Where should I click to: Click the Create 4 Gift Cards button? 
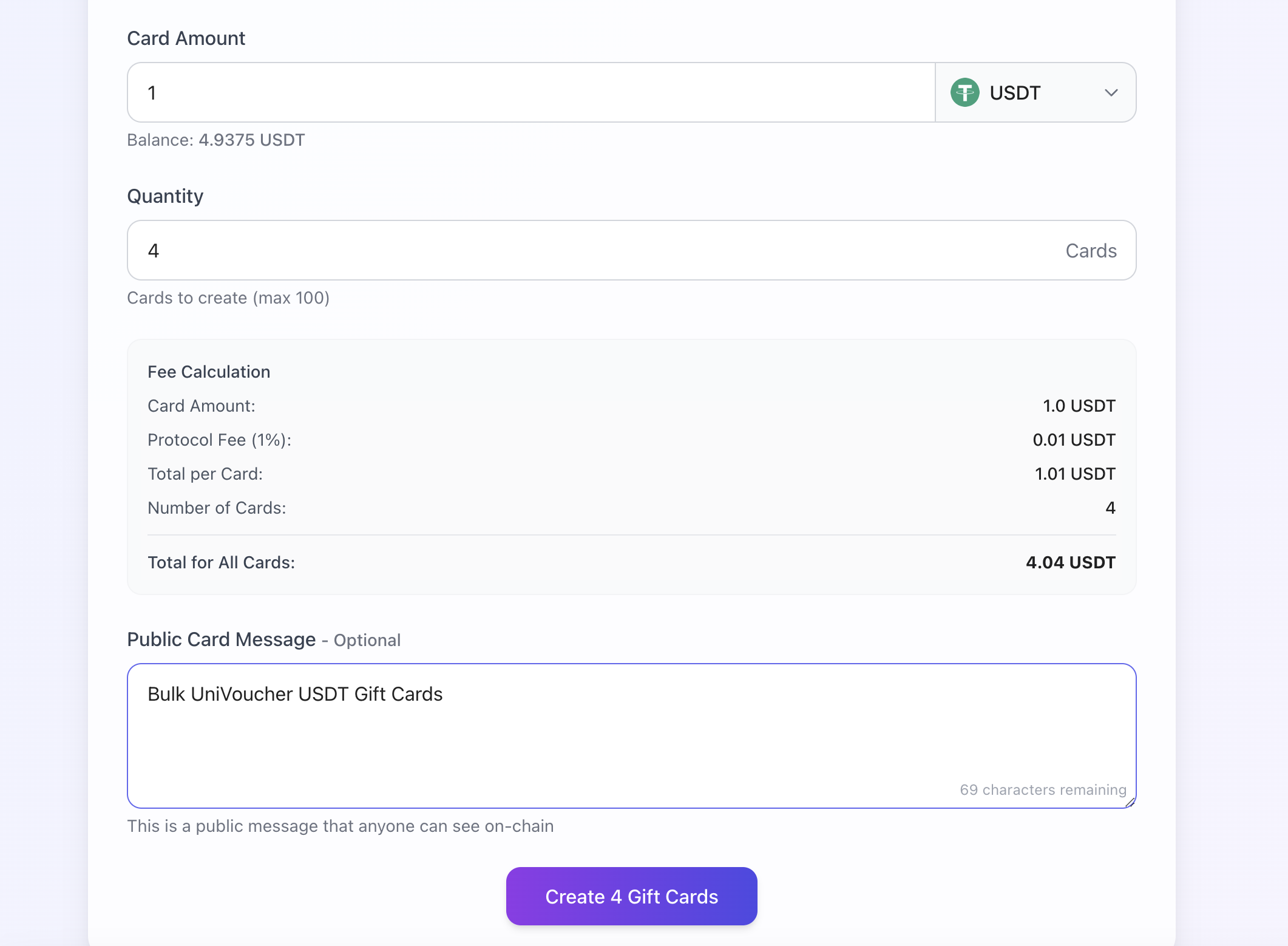pos(631,896)
